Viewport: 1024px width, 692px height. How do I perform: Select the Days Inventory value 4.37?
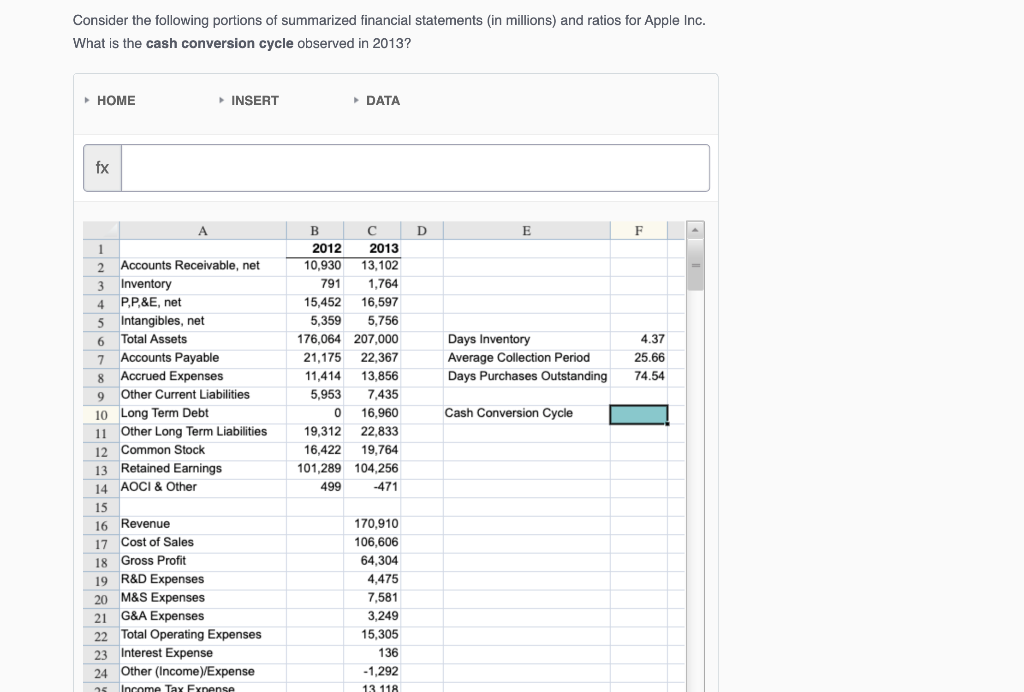pyautogui.click(x=639, y=339)
